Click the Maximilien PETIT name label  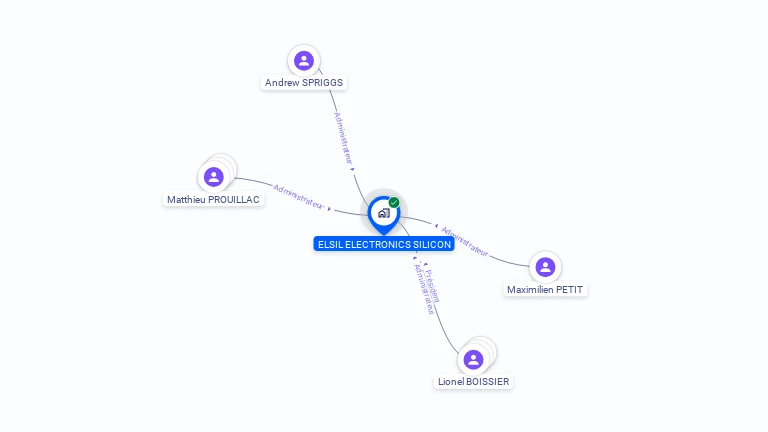coord(545,289)
